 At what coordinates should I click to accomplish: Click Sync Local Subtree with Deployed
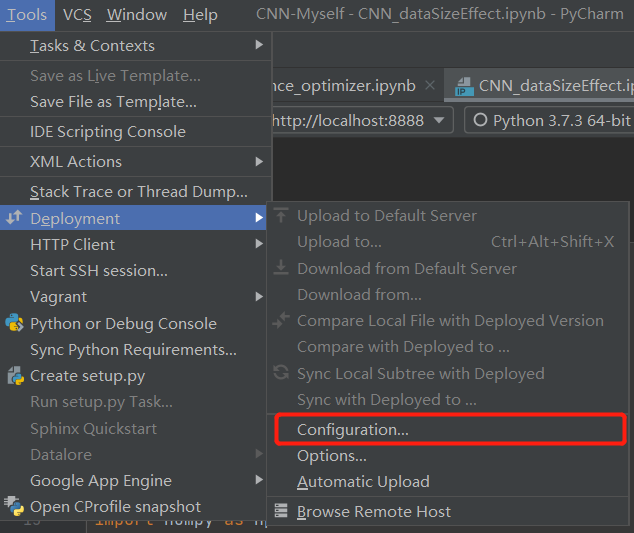click(x=448, y=374)
